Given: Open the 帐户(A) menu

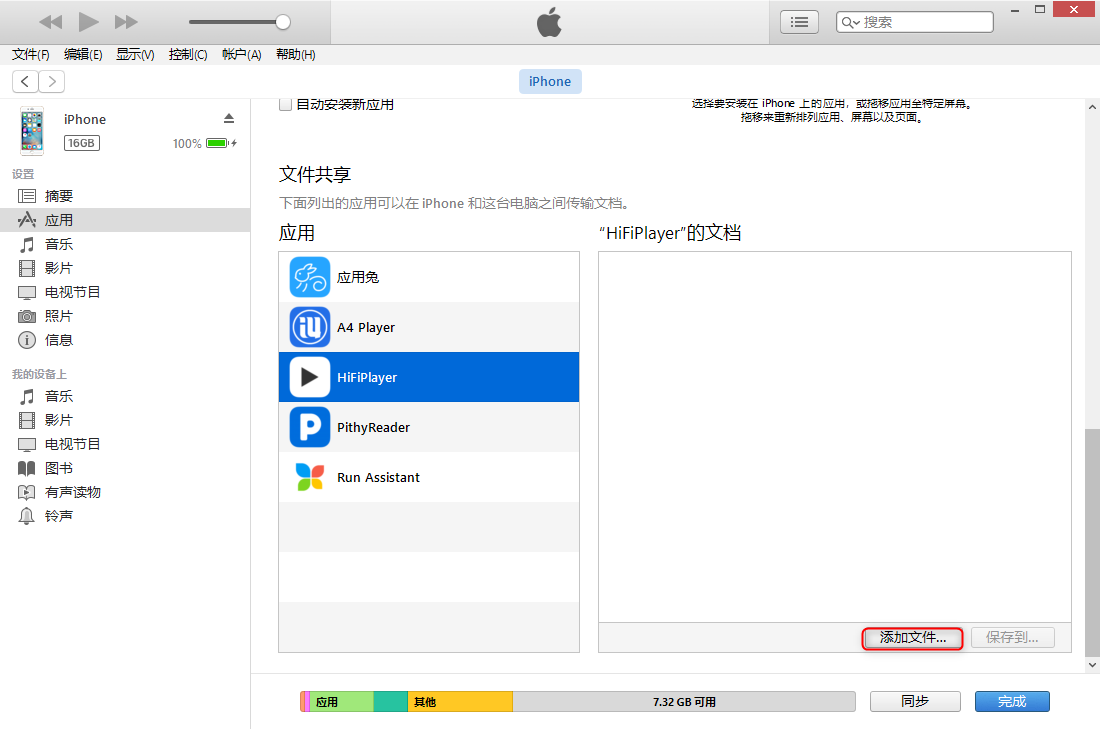Looking at the screenshot, I should (241, 55).
